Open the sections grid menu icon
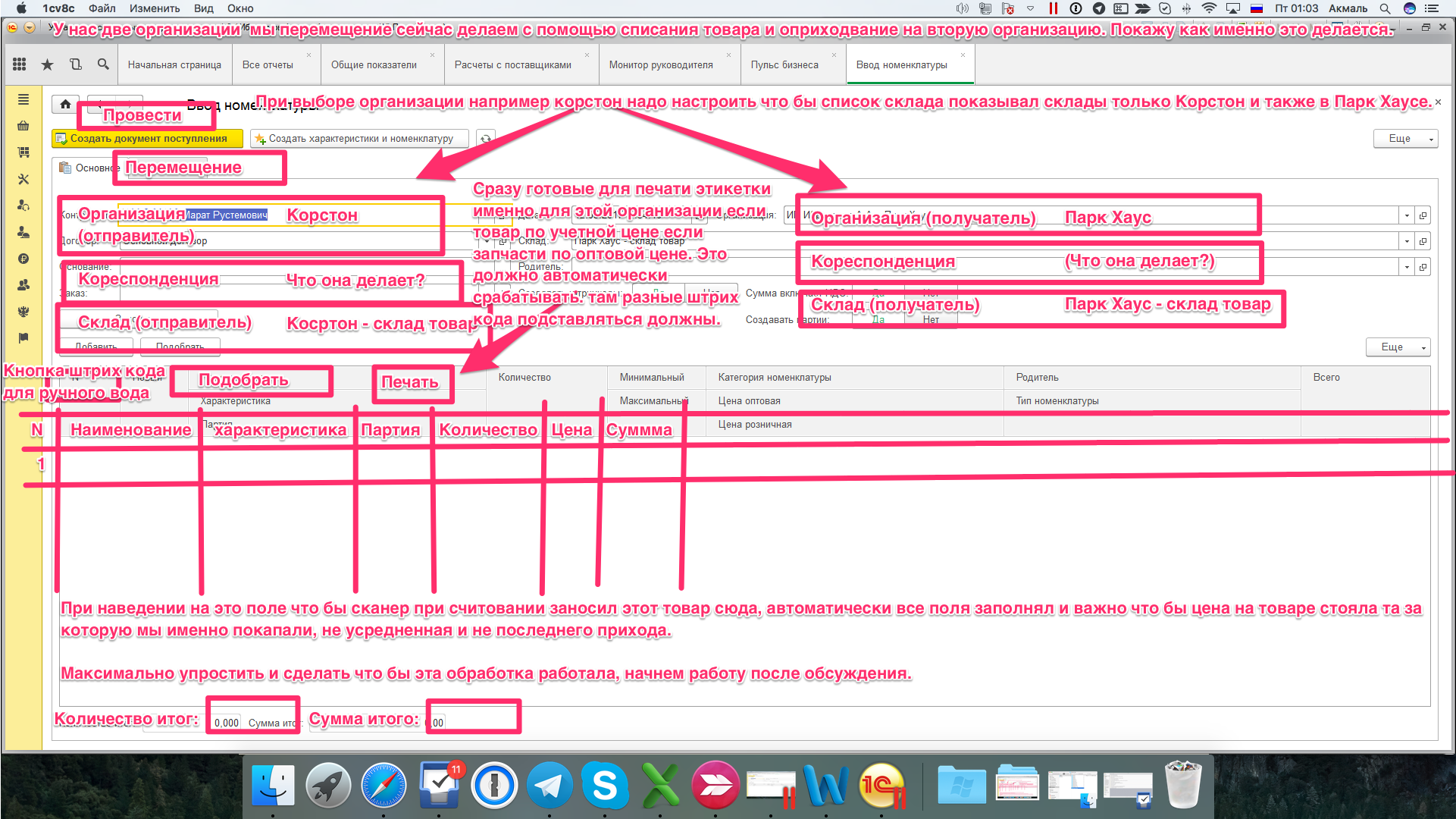Screen dimensions: 1456x819 coord(20,64)
